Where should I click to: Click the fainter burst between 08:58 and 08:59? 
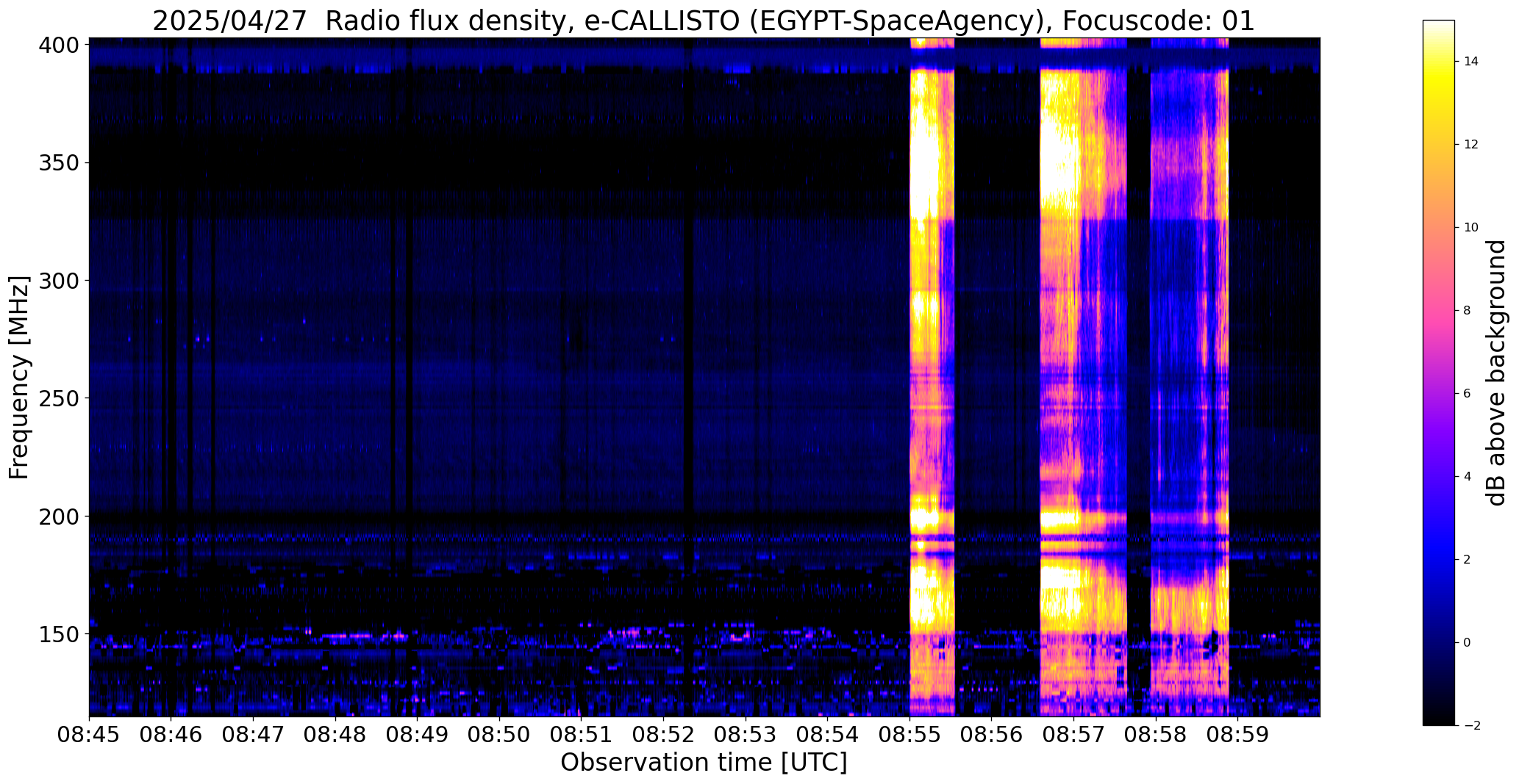[x=1190, y=377]
